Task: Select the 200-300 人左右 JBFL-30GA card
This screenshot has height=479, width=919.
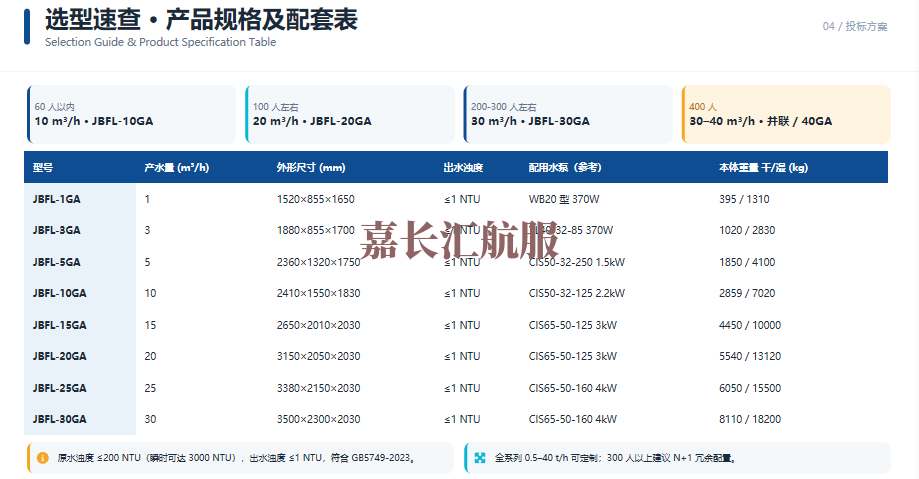Action: pyautogui.click(x=568, y=114)
